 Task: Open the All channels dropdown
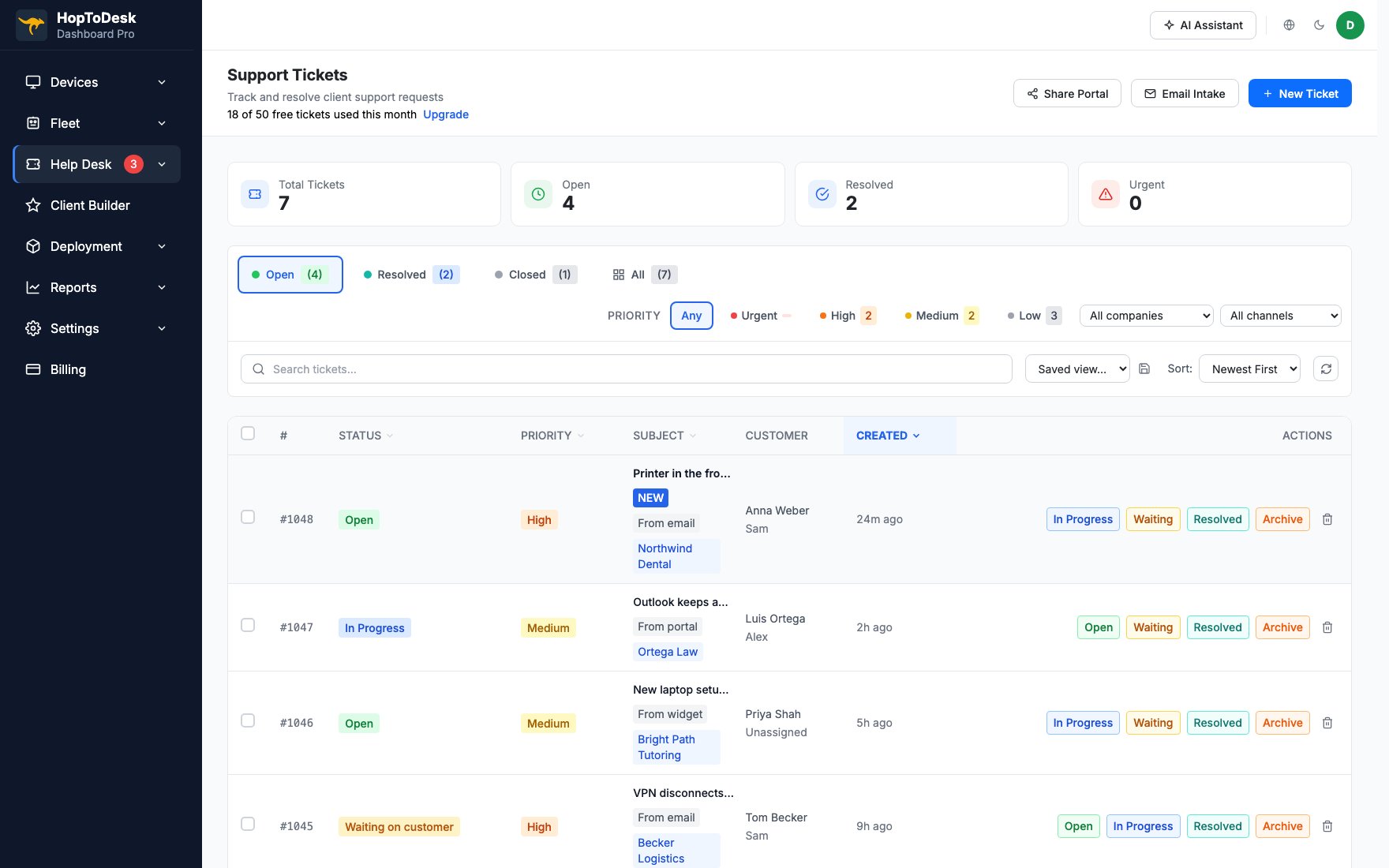(x=1281, y=316)
